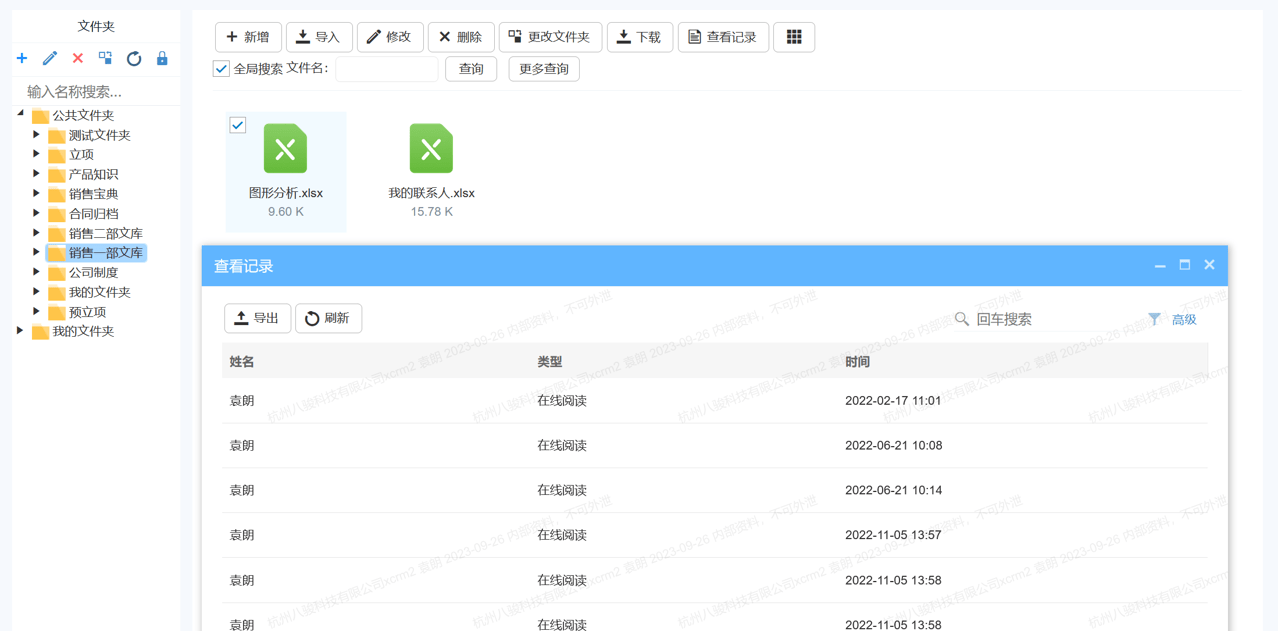Refresh the records list with 刷新
The width and height of the screenshot is (1278, 631).
pyautogui.click(x=328, y=318)
